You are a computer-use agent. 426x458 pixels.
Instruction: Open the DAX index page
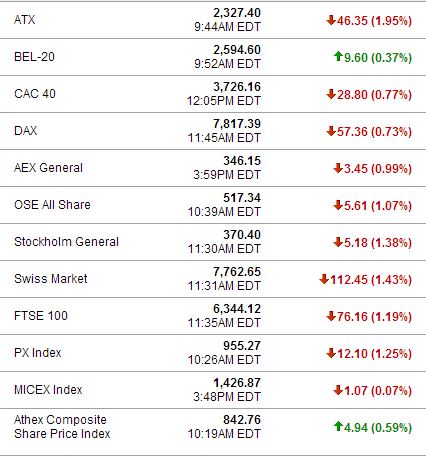(25, 131)
